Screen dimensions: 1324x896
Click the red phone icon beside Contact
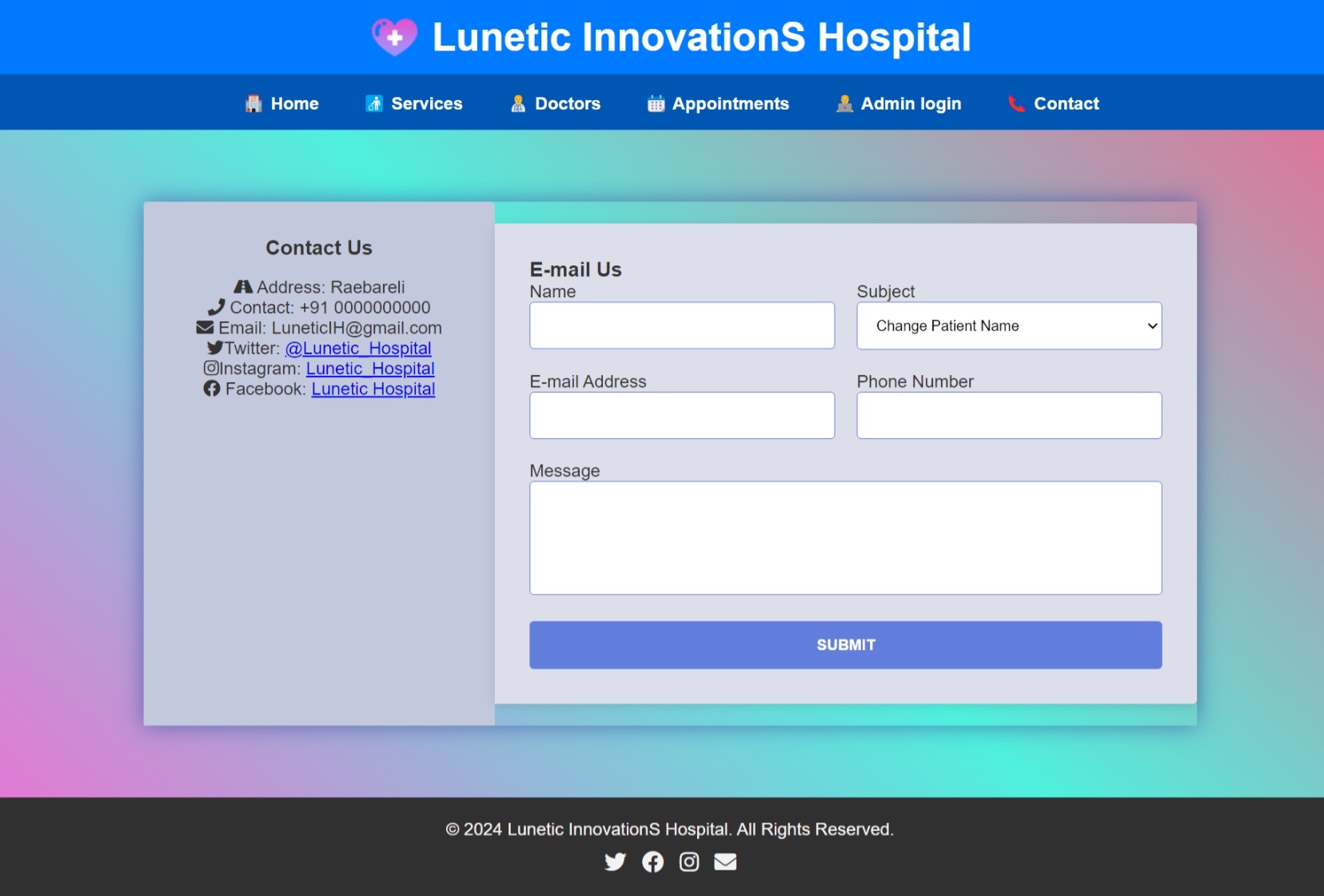(1016, 104)
